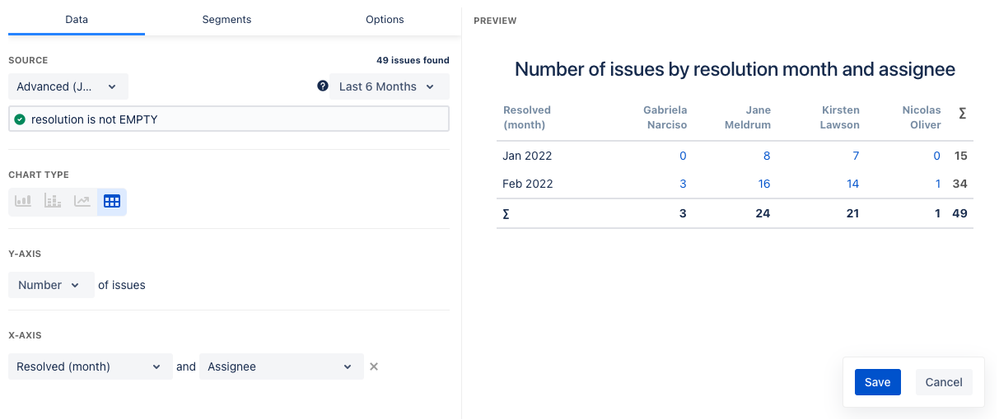Viewport: 999px width, 420px height.
Task: Open Feb 2022 Nicolas Oliver value 1
Action: 937,184
